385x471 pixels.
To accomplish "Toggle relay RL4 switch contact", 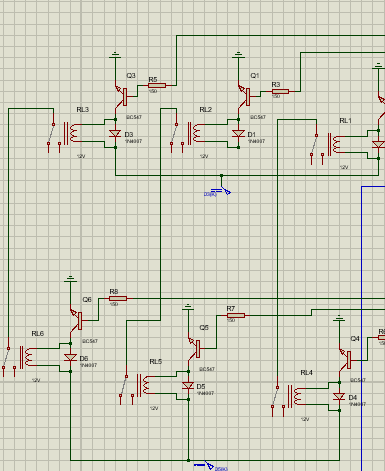I will [x=277, y=397].
